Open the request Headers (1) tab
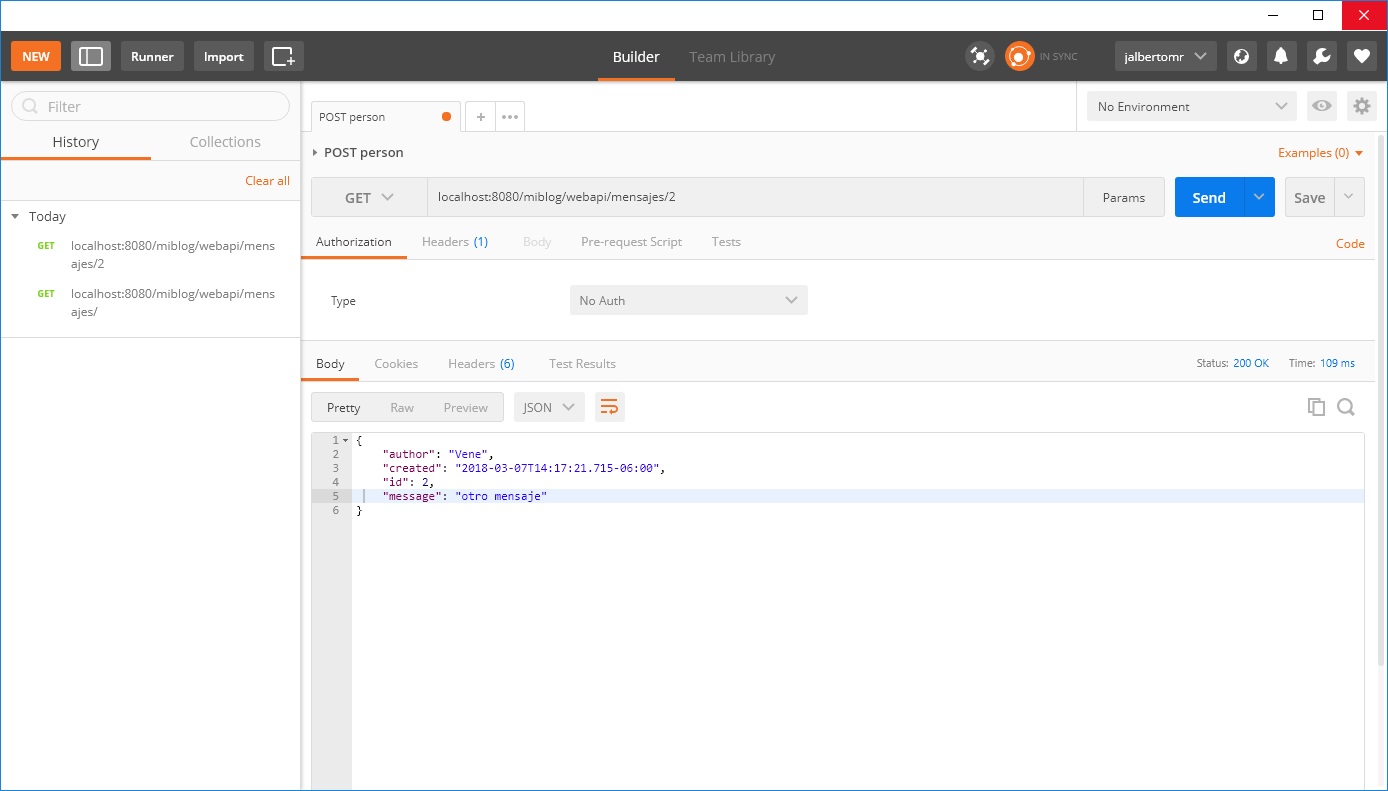Screen dimensions: 1388x791 [x=455, y=242]
